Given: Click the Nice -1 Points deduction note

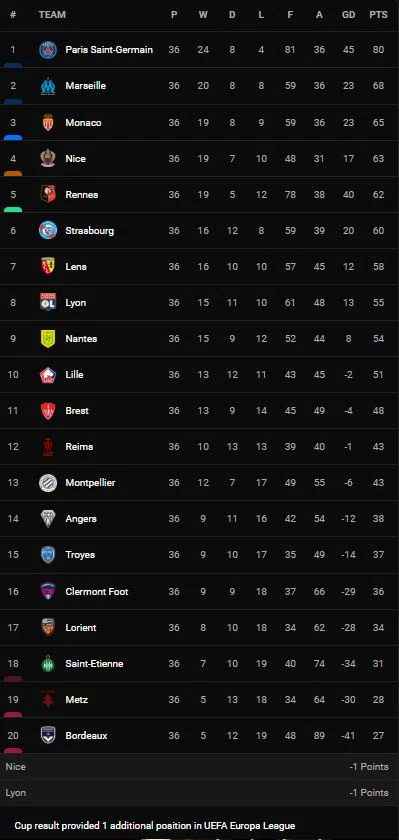Looking at the screenshot, I should click(x=199, y=767).
